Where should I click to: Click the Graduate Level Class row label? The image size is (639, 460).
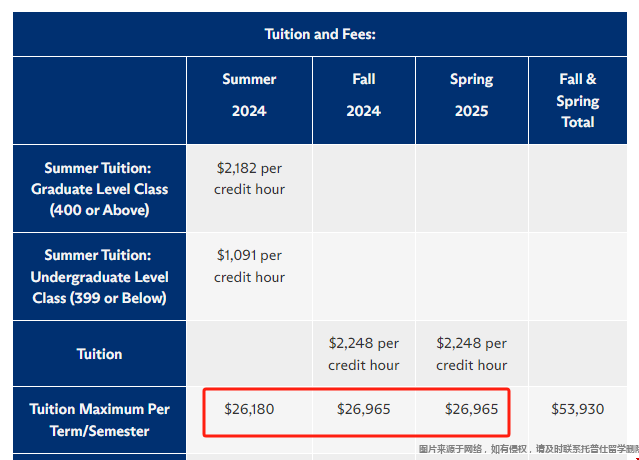tap(99, 189)
